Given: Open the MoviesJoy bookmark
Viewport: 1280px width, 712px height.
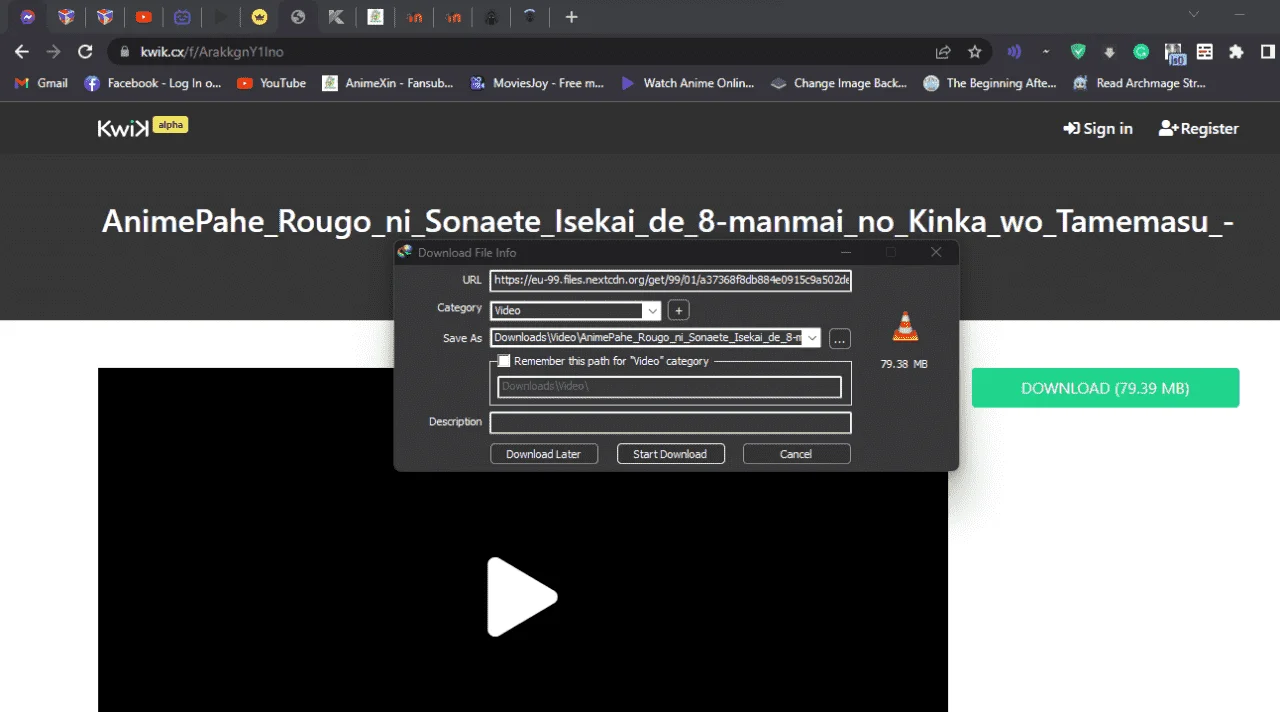Looking at the screenshot, I should point(538,83).
